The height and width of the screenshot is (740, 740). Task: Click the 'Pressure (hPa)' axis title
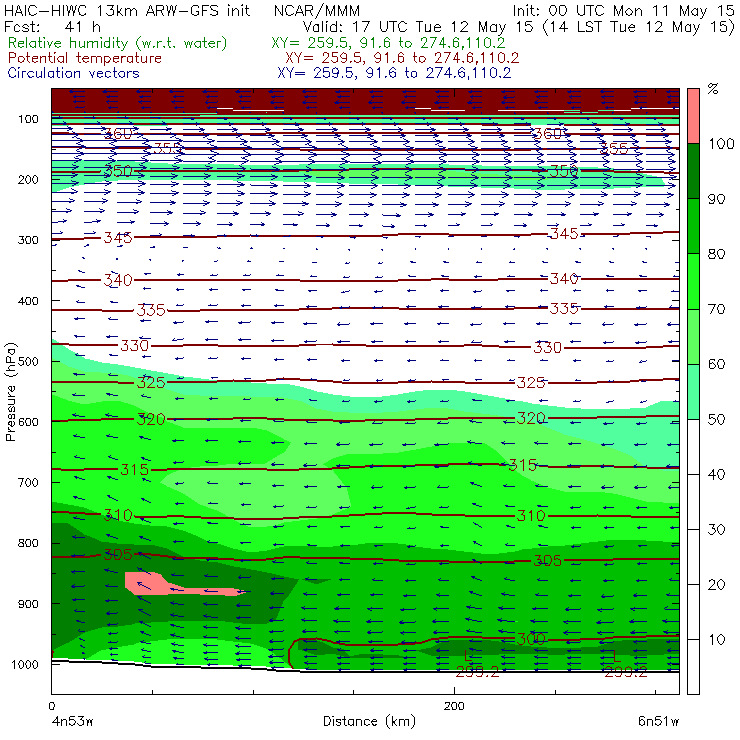tap(10, 392)
